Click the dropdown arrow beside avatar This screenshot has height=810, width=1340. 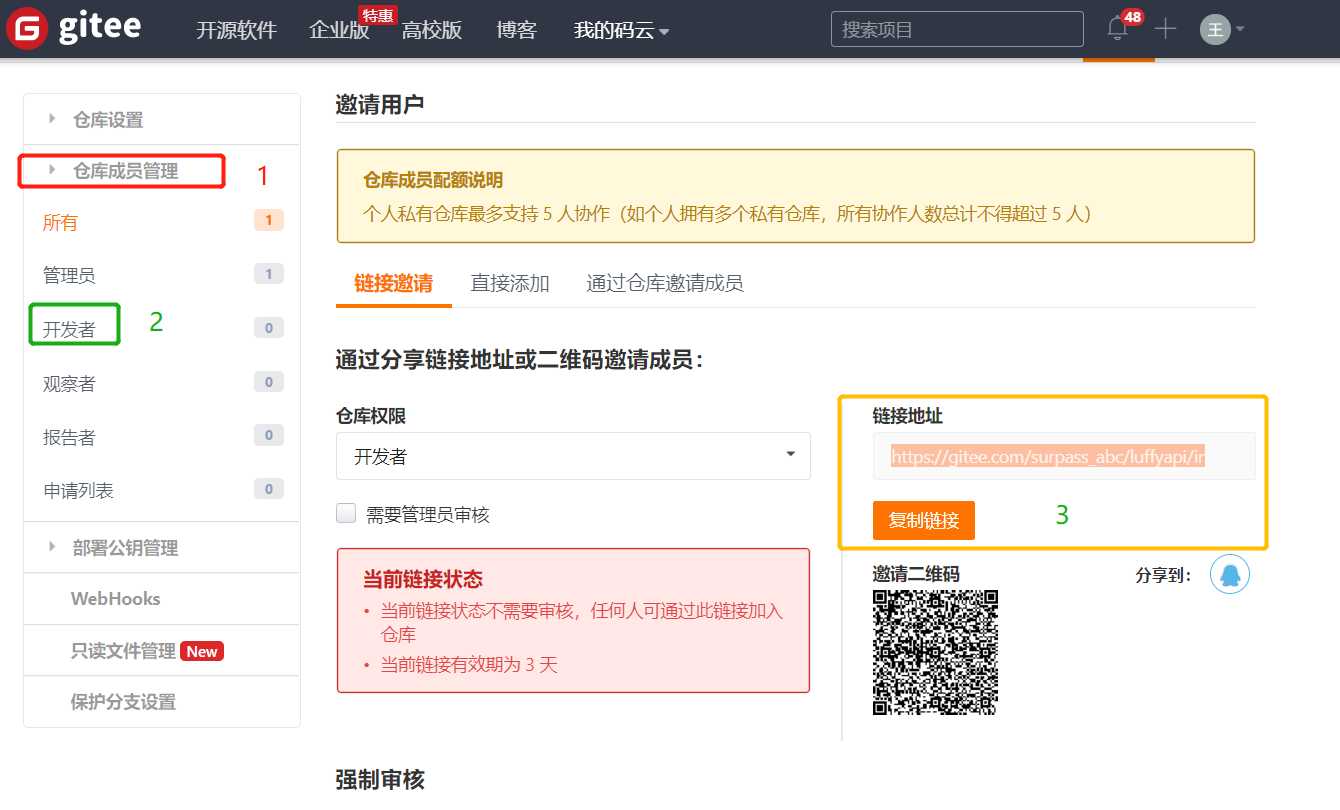(1240, 29)
